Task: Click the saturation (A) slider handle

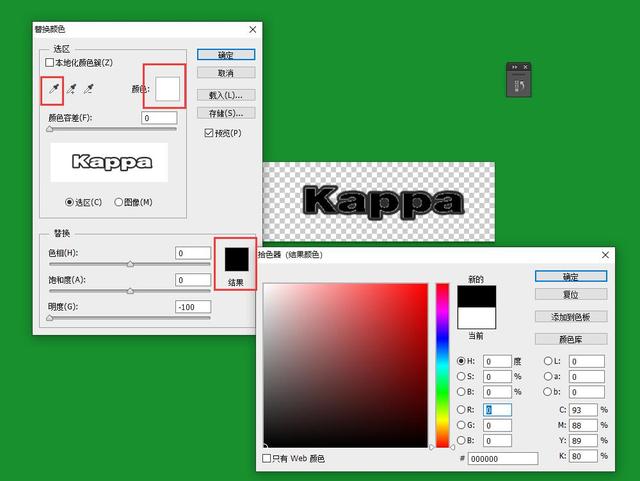Action: [x=130, y=291]
